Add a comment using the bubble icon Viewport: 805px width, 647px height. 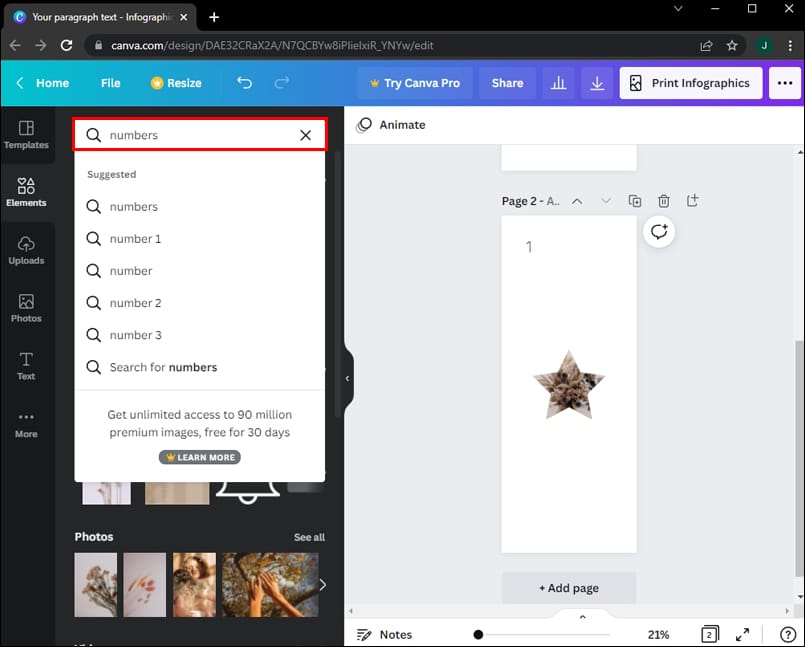(x=659, y=231)
